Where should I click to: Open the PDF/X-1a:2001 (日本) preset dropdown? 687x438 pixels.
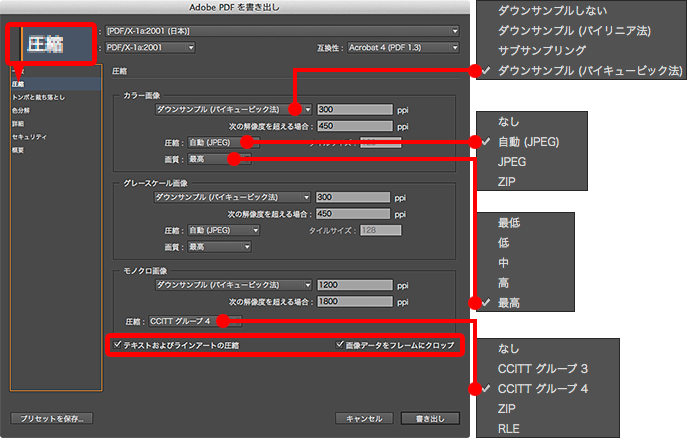[282, 31]
